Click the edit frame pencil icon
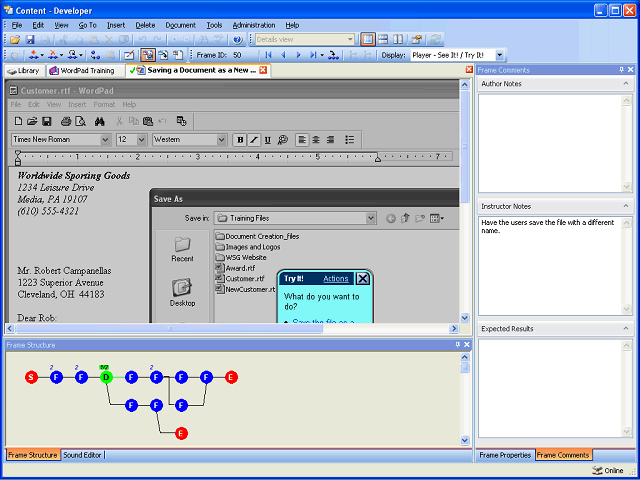 [x=129, y=55]
